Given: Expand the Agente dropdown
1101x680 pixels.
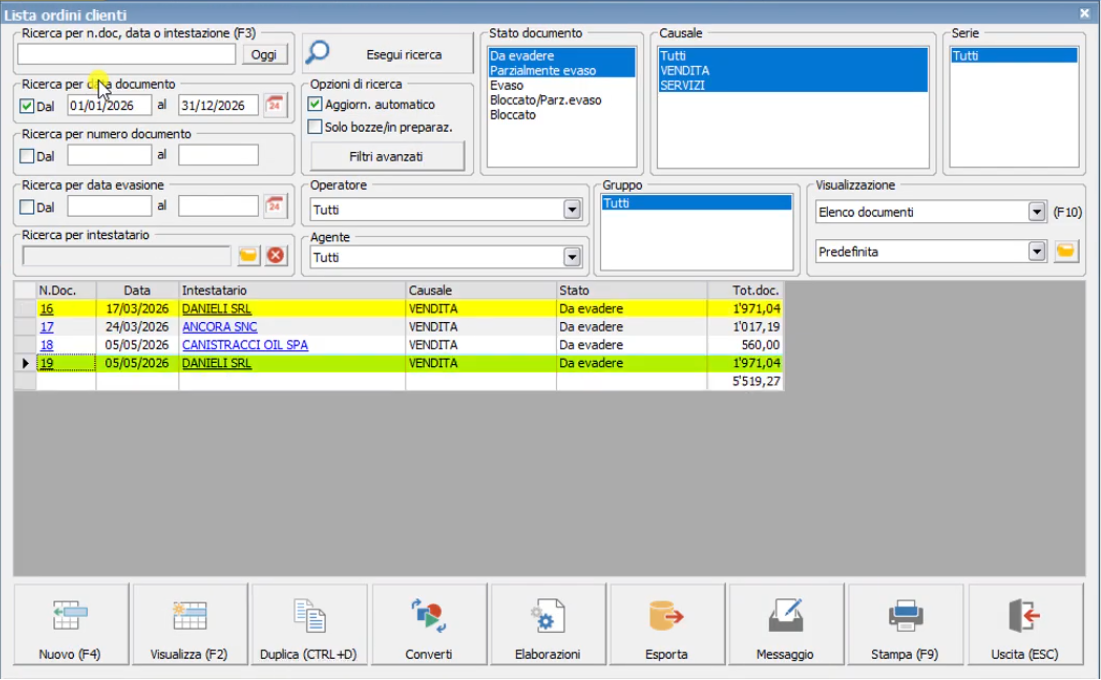Looking at the screenshot, I should coord(572,257).
